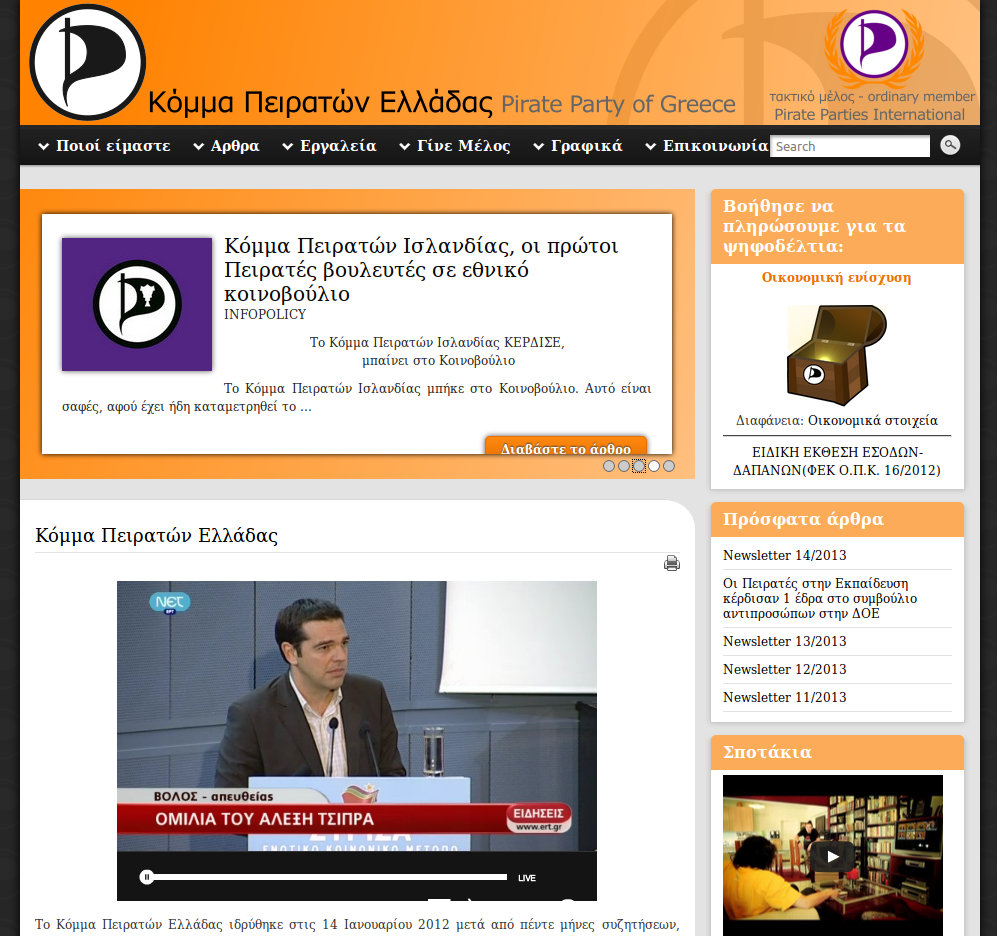This screenshot has width=997, height=936.
Task: Click the Tsipras live video frame
Action: [x=357, y=715]
